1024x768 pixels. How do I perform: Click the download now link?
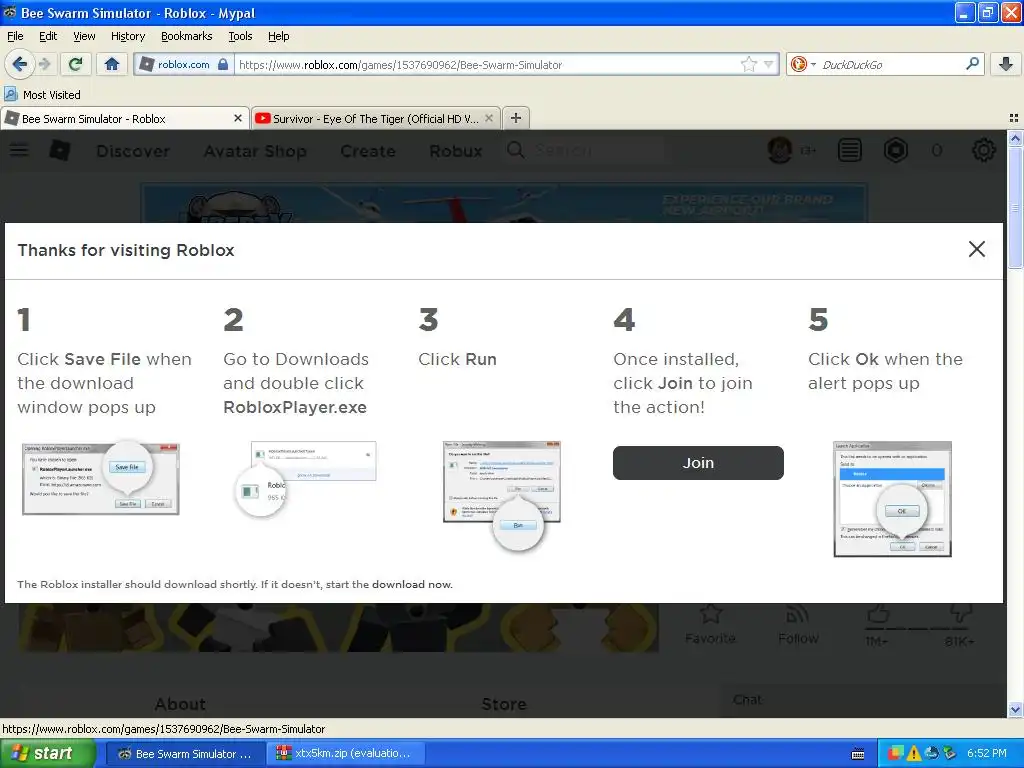tap(411, 584)
